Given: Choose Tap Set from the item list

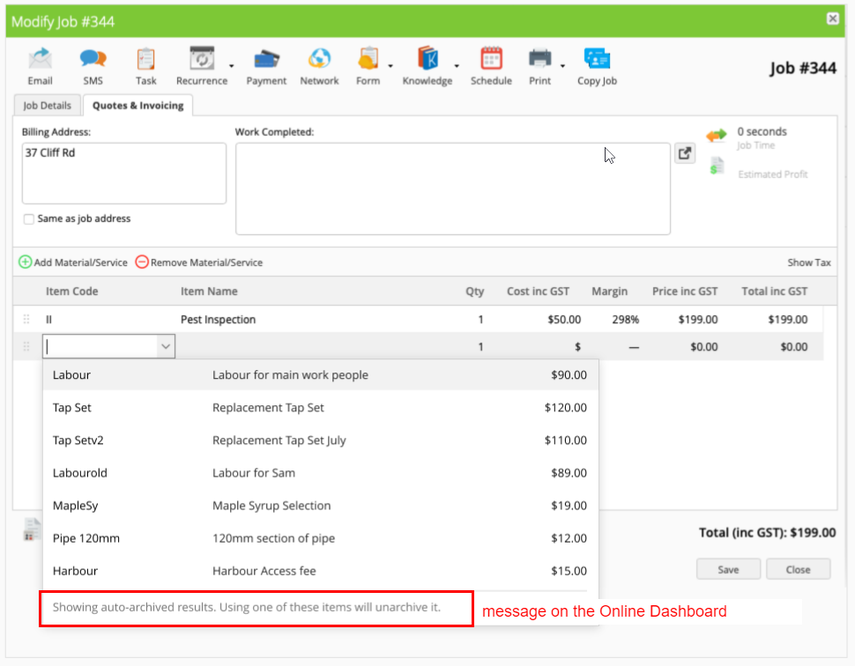Looking at the screenshot, I should pyautogui.click(x=321, y=408).
